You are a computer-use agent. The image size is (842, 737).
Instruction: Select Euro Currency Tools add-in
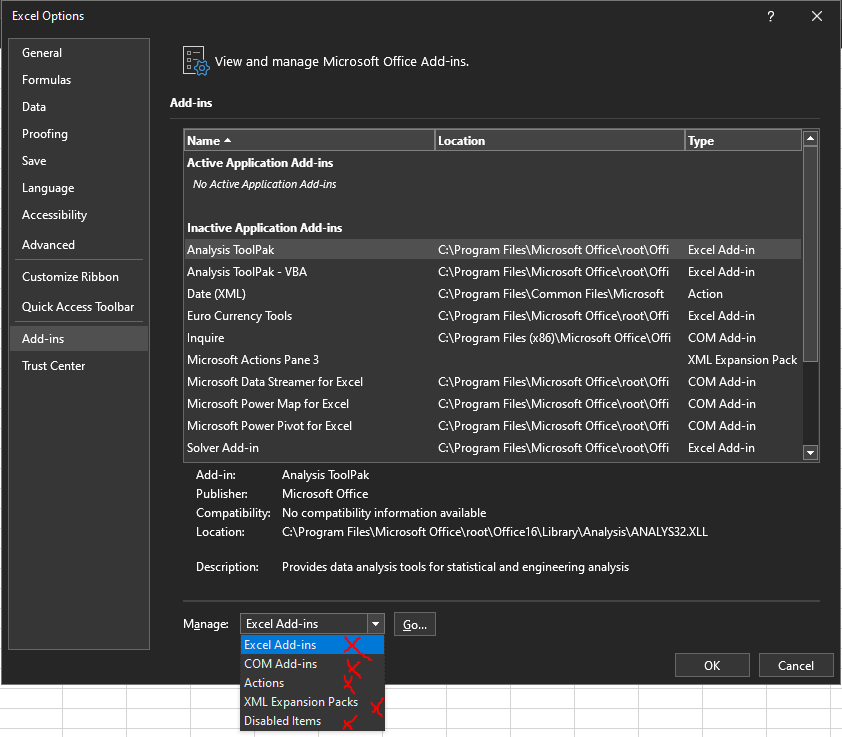point(492,316)
